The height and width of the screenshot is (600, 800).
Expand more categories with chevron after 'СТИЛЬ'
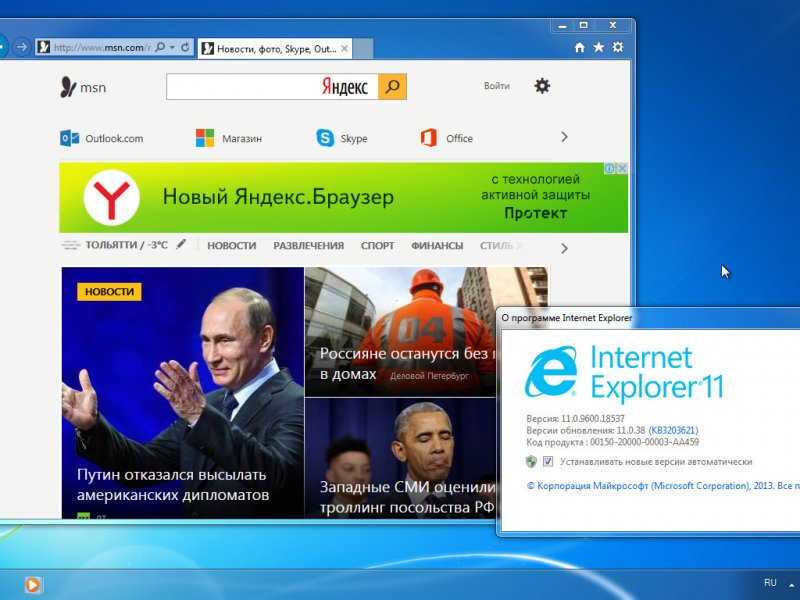[564, 248]
